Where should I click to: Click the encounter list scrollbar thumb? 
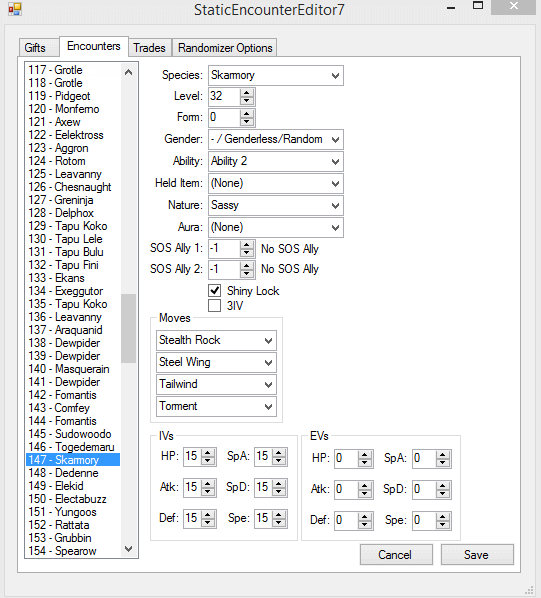click(x=128, y=328)
